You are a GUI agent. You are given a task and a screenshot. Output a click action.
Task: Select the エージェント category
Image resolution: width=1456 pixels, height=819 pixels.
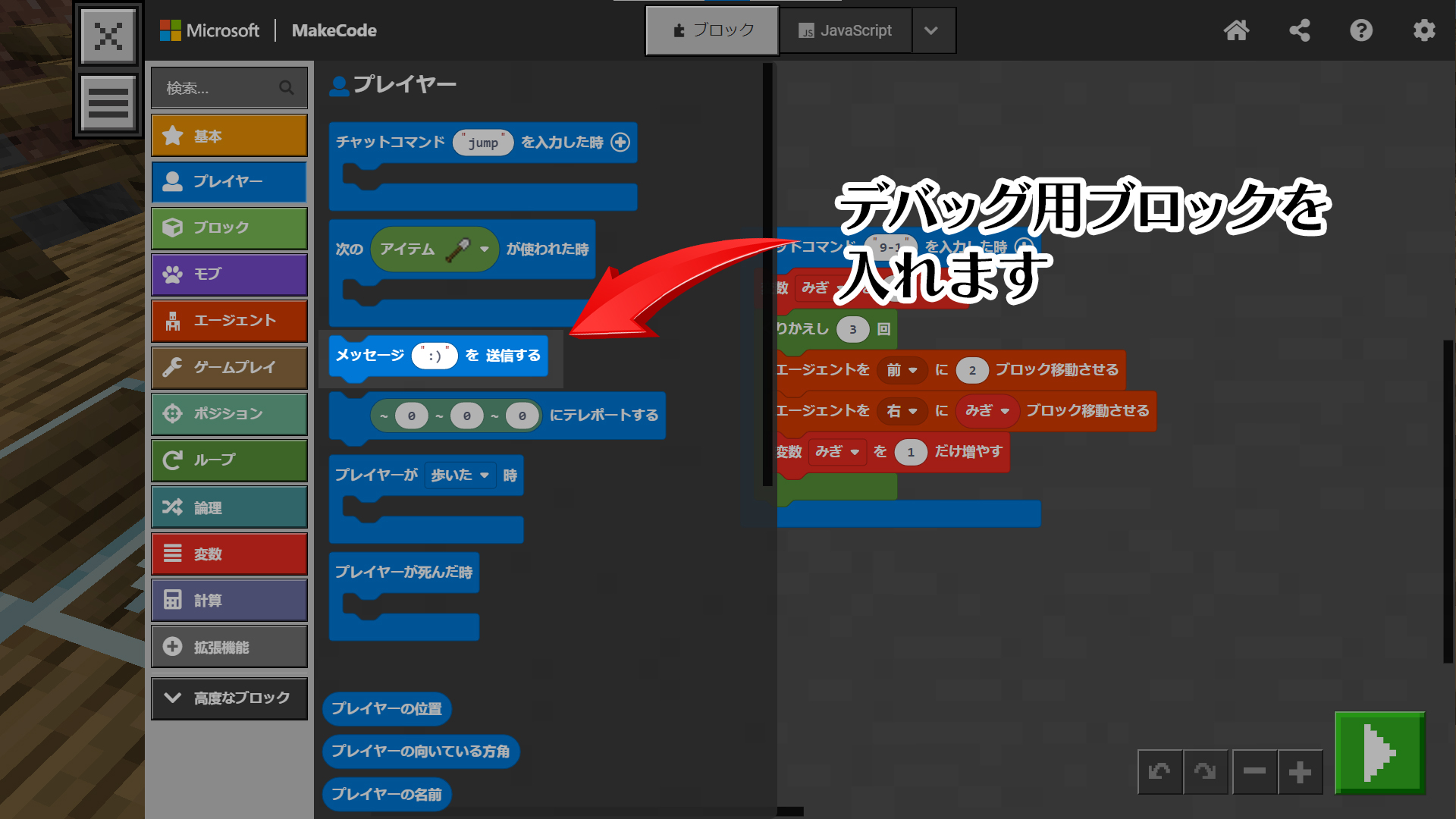coord(229,321)
